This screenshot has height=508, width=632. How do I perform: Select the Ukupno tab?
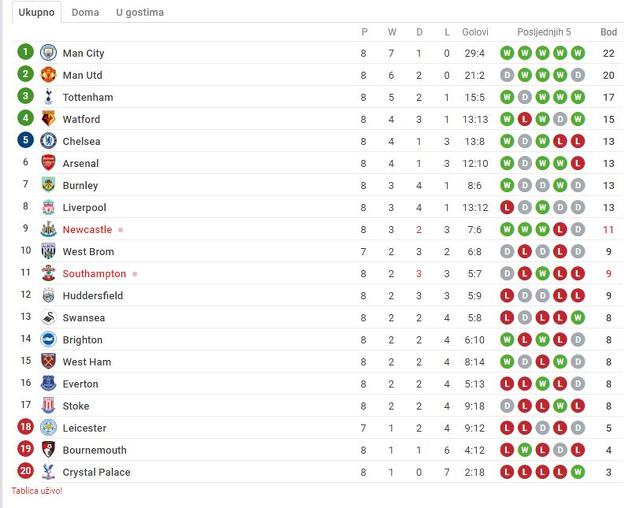[36, 12]
